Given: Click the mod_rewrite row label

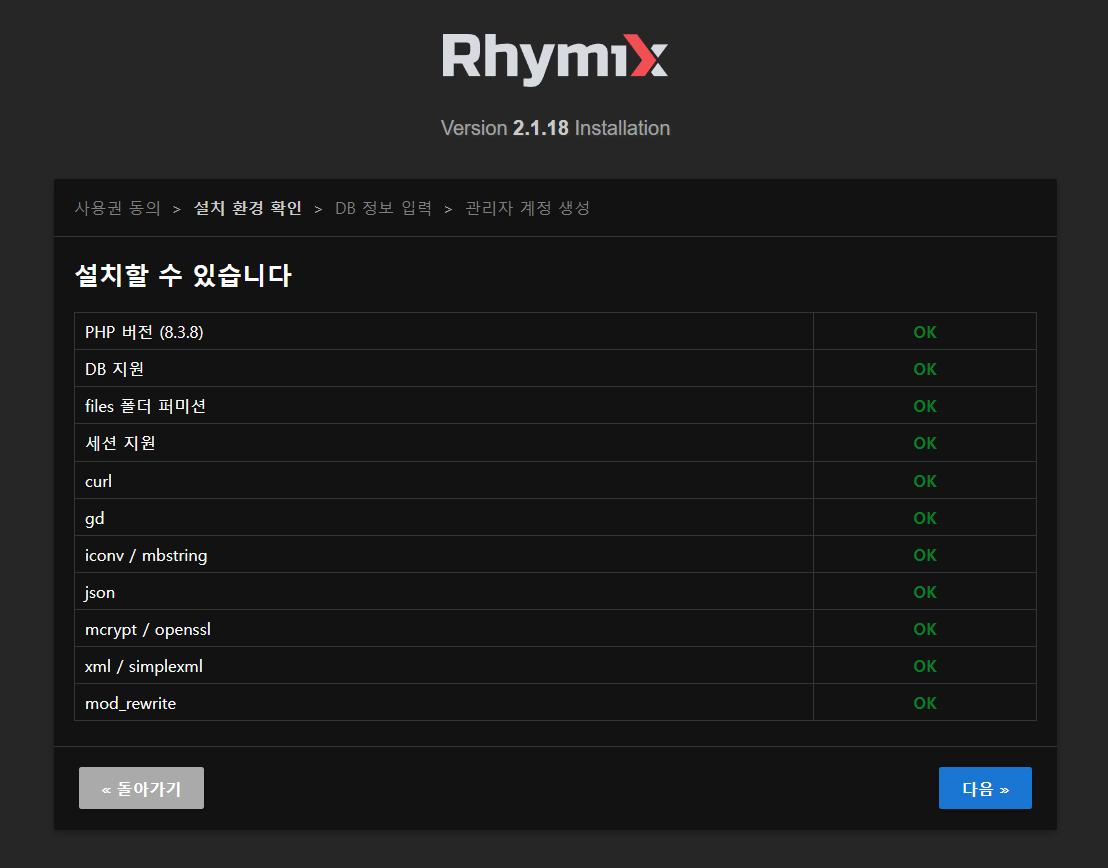Looking at the screenshot, I should coord(130,703).
